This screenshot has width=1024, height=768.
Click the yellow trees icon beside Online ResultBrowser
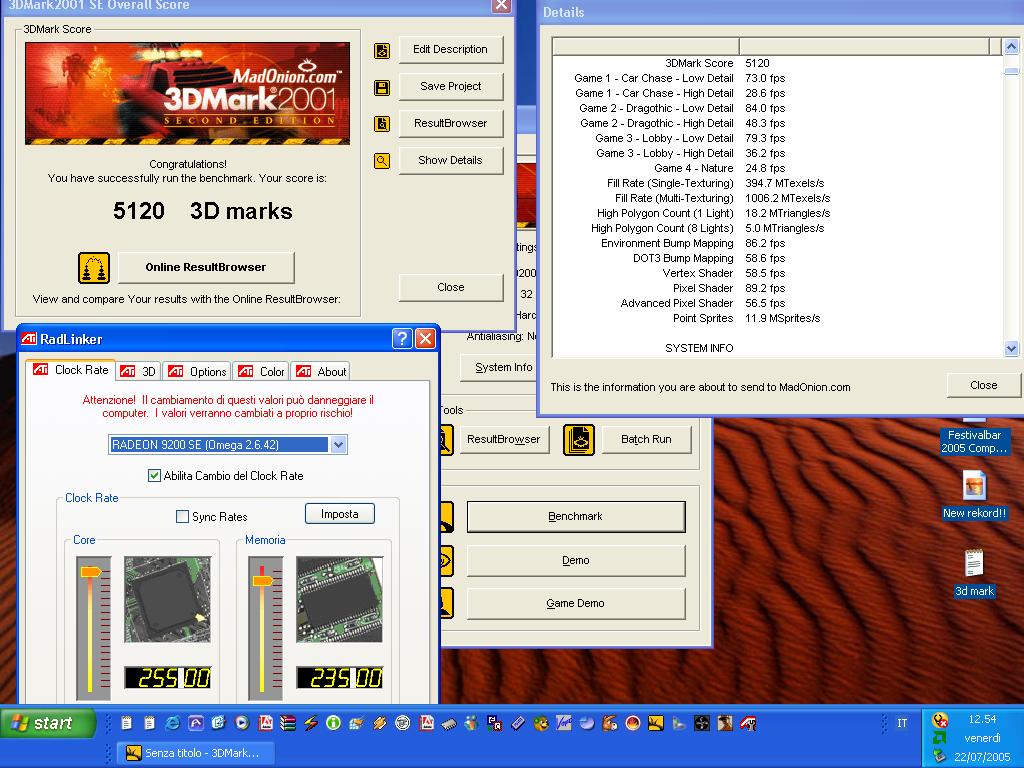point(94,268)
